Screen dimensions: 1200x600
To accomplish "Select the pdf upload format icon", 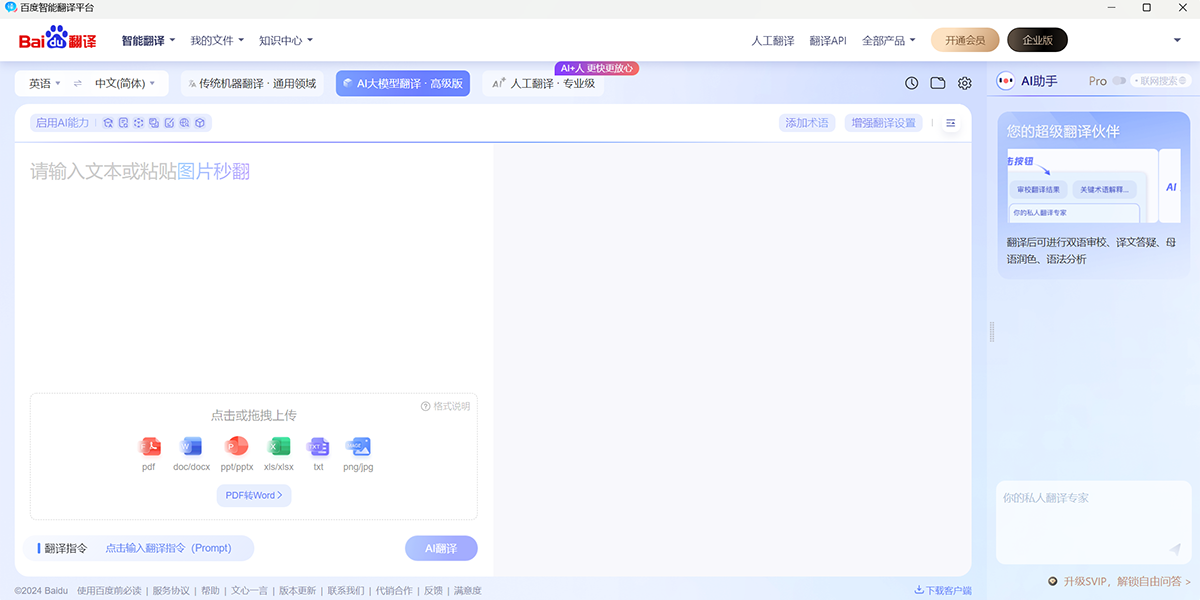I will coord(151,447).
